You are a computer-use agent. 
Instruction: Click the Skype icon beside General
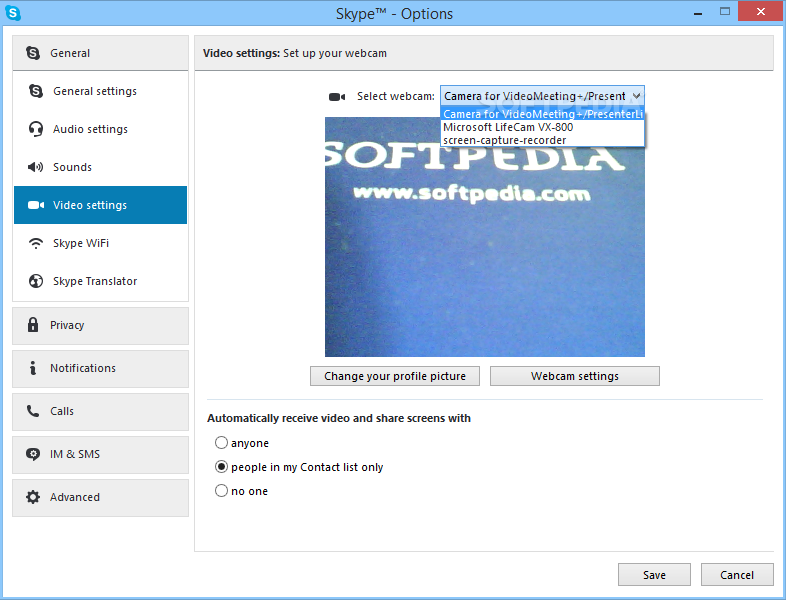tap(33, 53)
